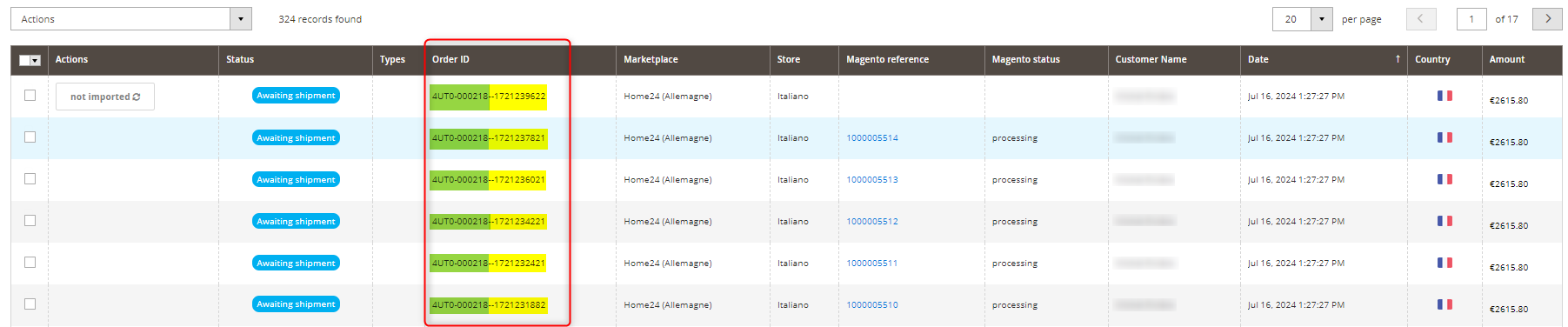Click Awaiting shipment badge for order 1721239622
Image resolution: width=1568 pixels, height=327 pixels.
click(x=296, y=96)
